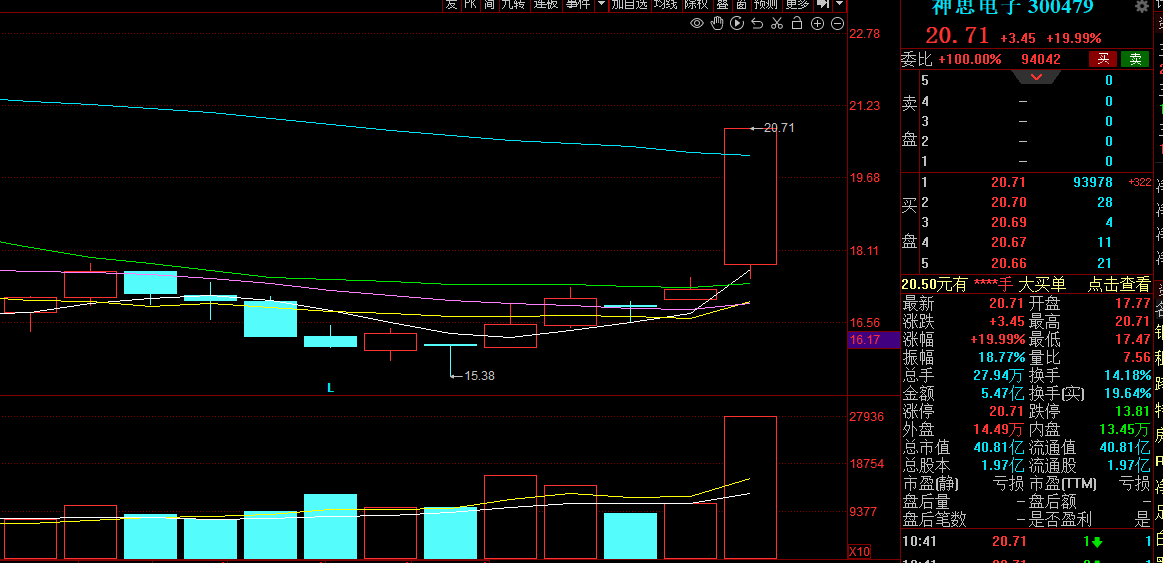Click the latest limit-up candlestick

(750, 197)
